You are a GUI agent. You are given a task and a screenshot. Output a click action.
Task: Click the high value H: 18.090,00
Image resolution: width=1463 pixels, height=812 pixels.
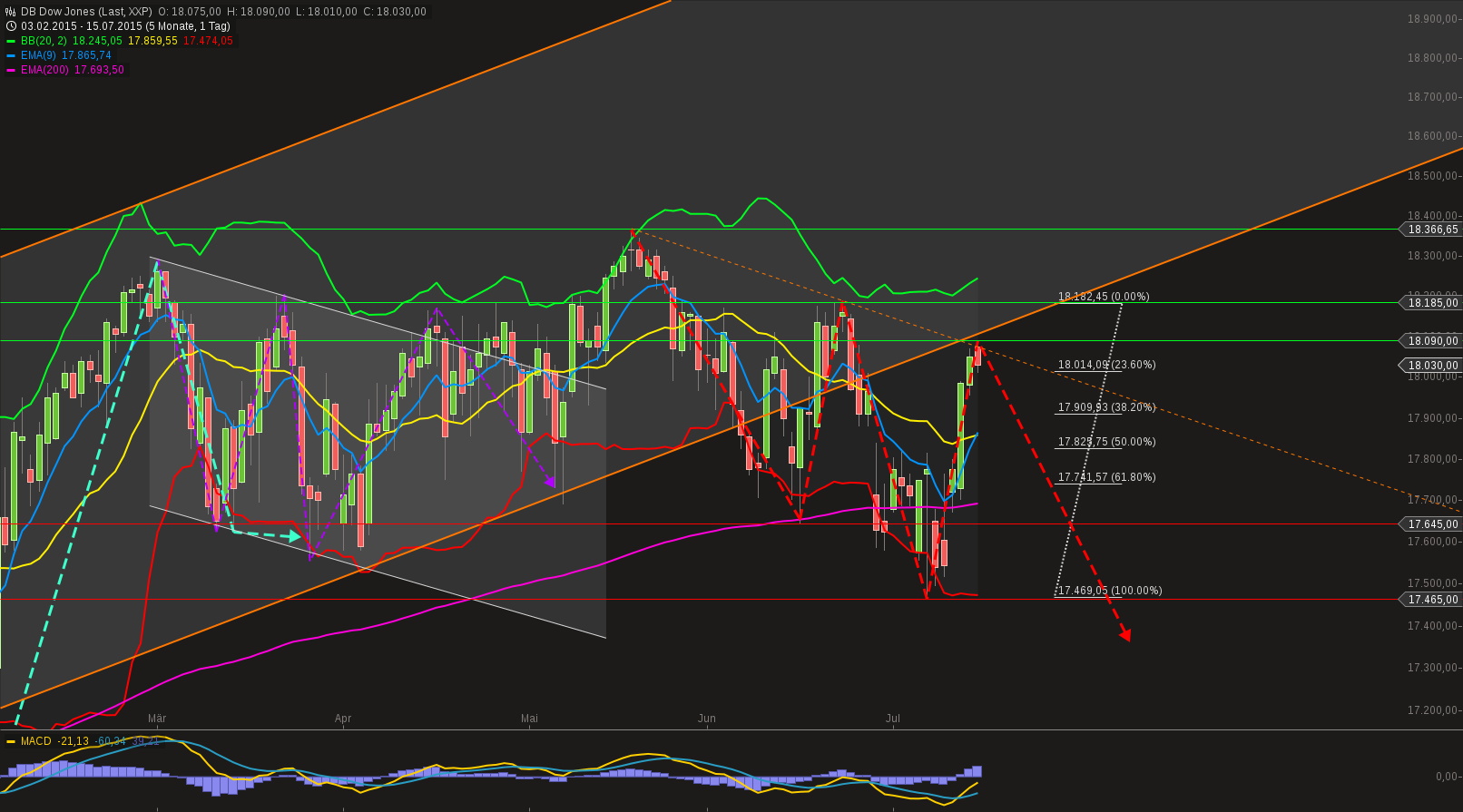[x=258, y=12]
